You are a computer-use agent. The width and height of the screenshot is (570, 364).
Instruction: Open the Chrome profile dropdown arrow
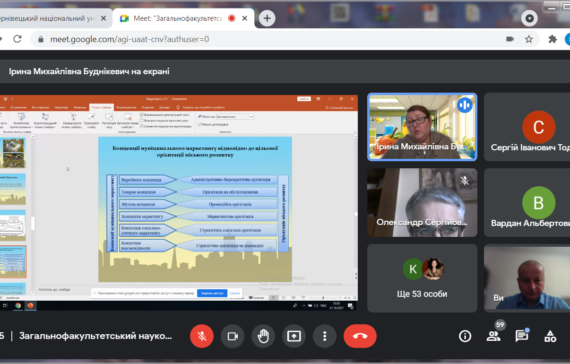[x=529, y=18]
